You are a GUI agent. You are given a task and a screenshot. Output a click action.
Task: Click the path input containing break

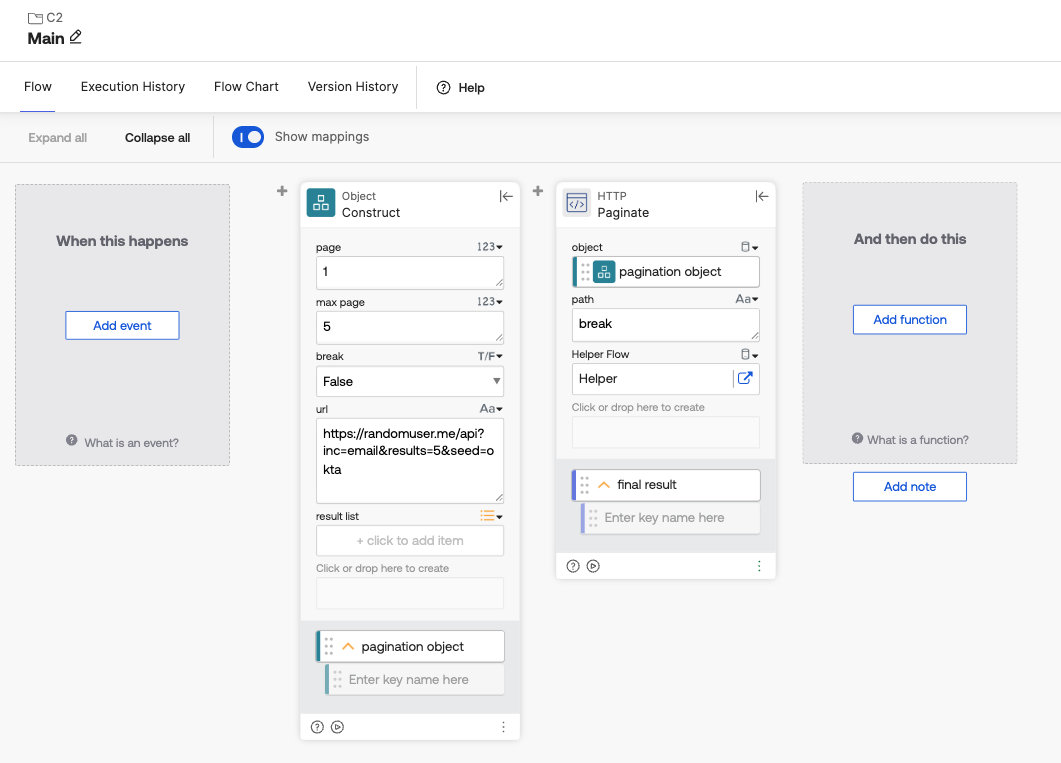[x=665, y=325]
